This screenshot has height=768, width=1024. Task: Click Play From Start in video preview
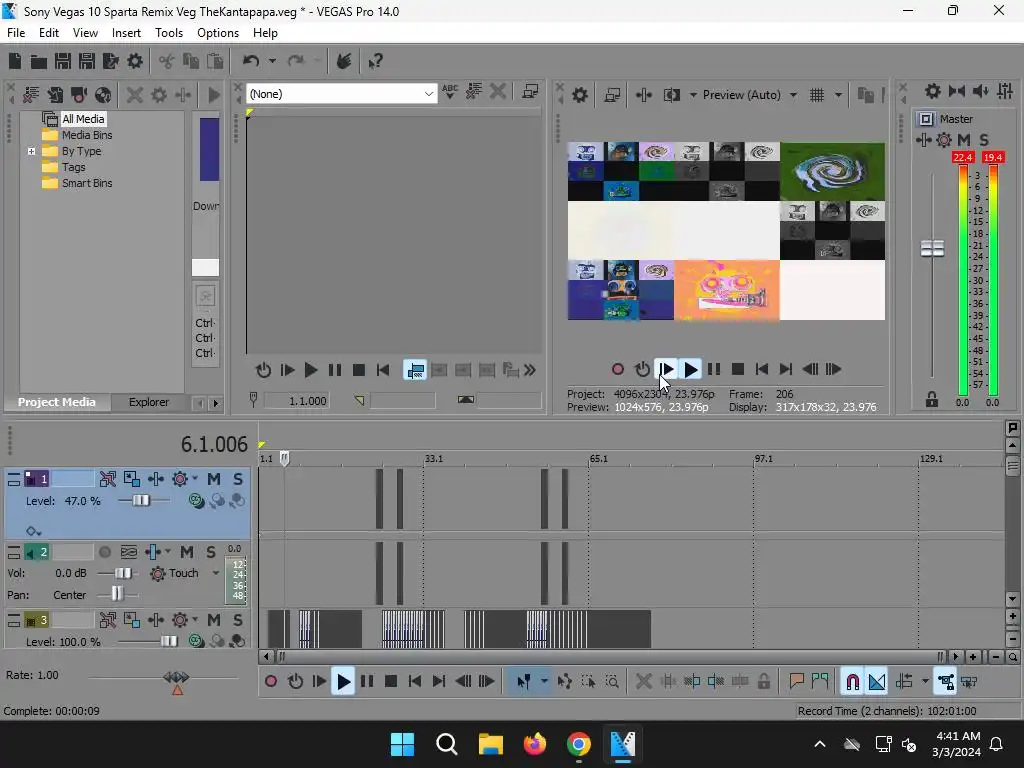666,370
